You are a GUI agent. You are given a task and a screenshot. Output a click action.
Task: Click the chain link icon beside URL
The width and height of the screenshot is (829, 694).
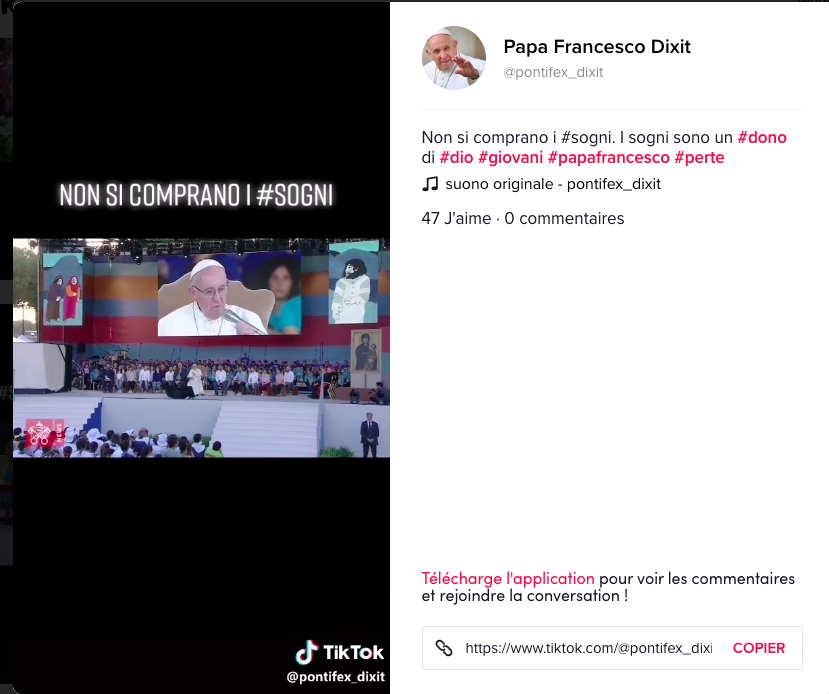coord(444,648)
